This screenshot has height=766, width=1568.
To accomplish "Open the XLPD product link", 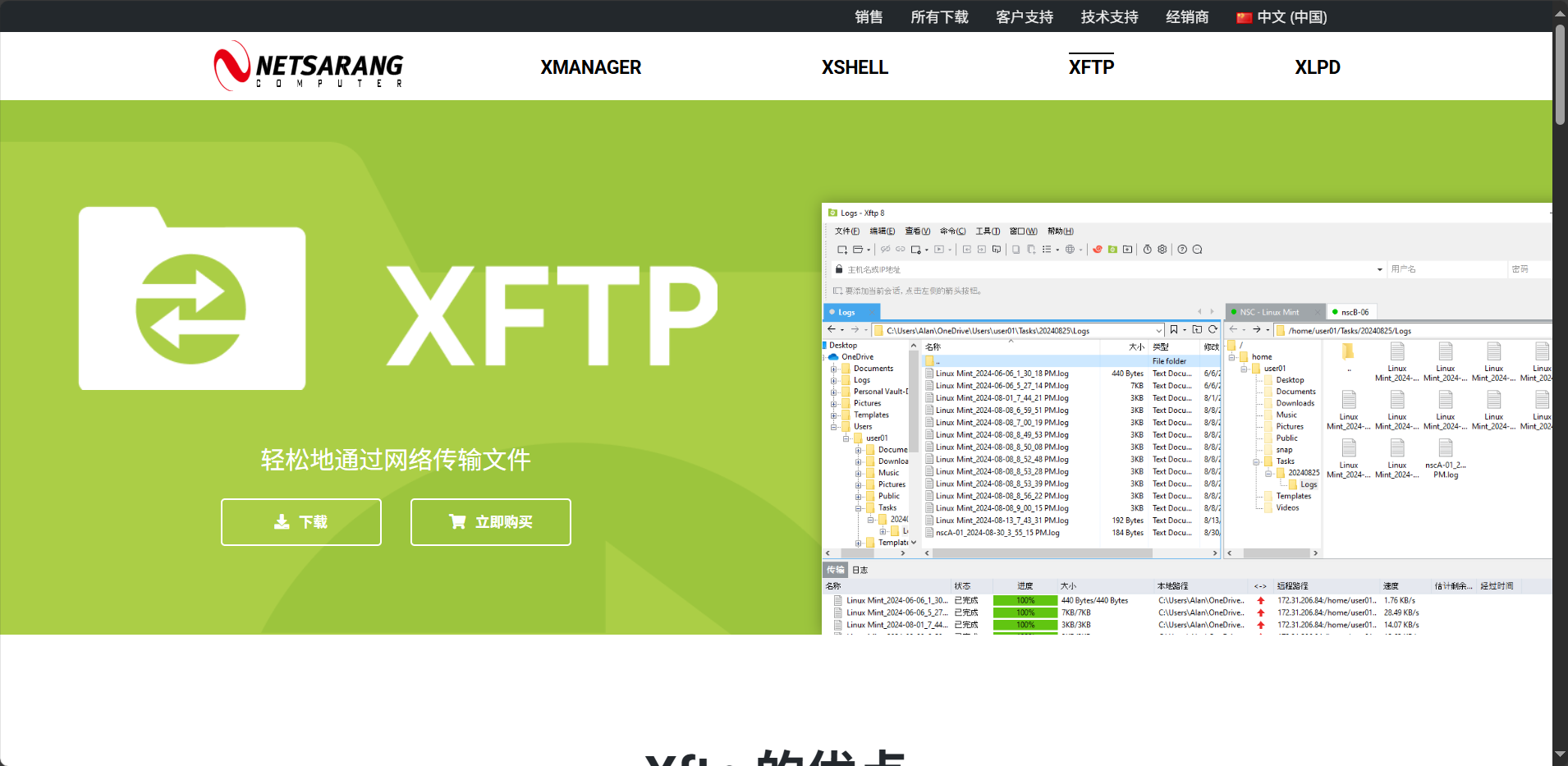I will tap(1318, 67).
